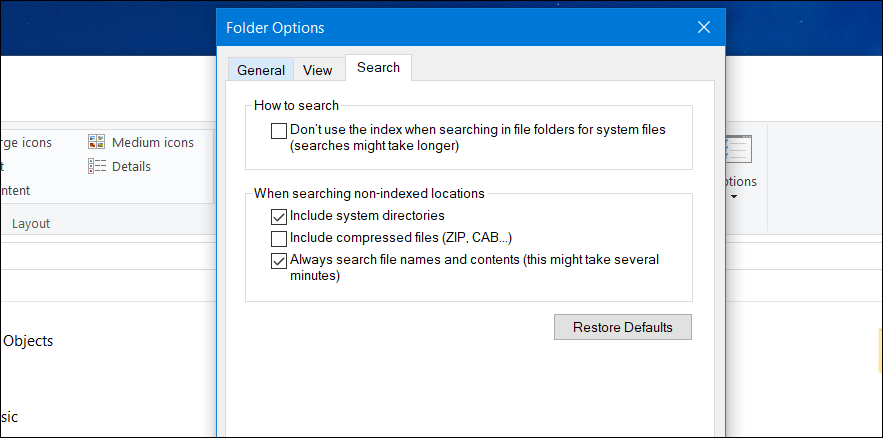Click the Details view icon

(x=97, y=166)
